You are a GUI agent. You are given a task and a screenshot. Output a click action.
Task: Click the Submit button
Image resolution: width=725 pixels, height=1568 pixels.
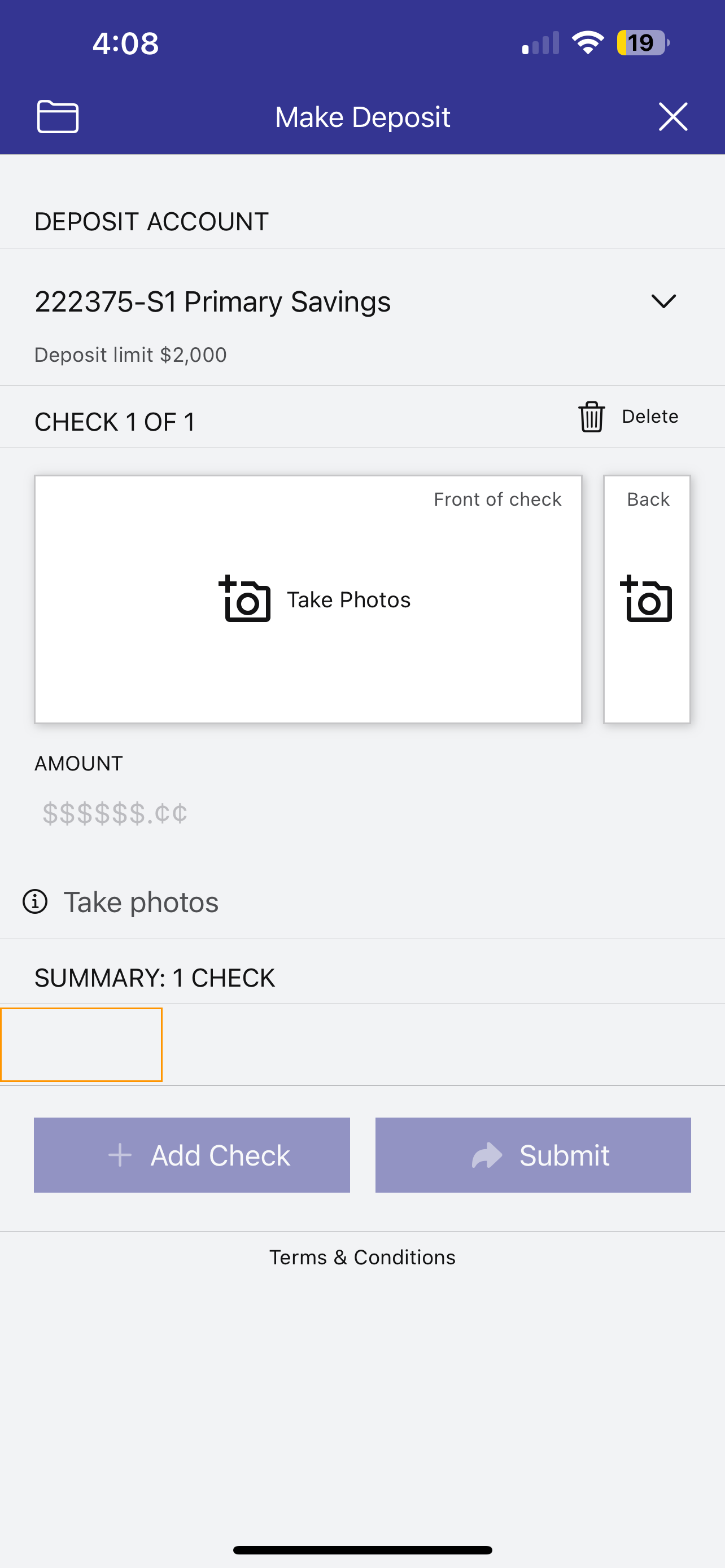(533, 1155)
